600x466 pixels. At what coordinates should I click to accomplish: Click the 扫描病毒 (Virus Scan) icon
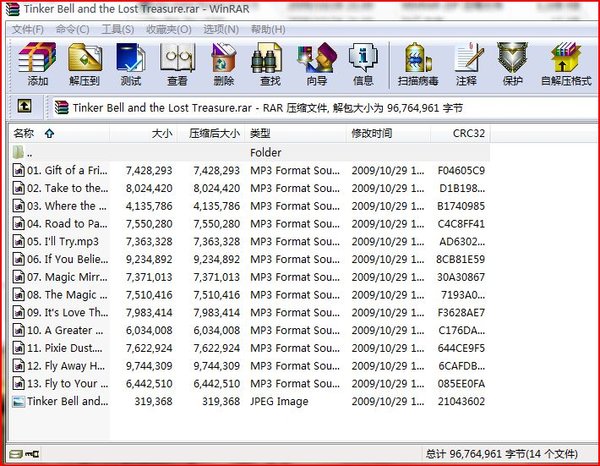[418, 57]
